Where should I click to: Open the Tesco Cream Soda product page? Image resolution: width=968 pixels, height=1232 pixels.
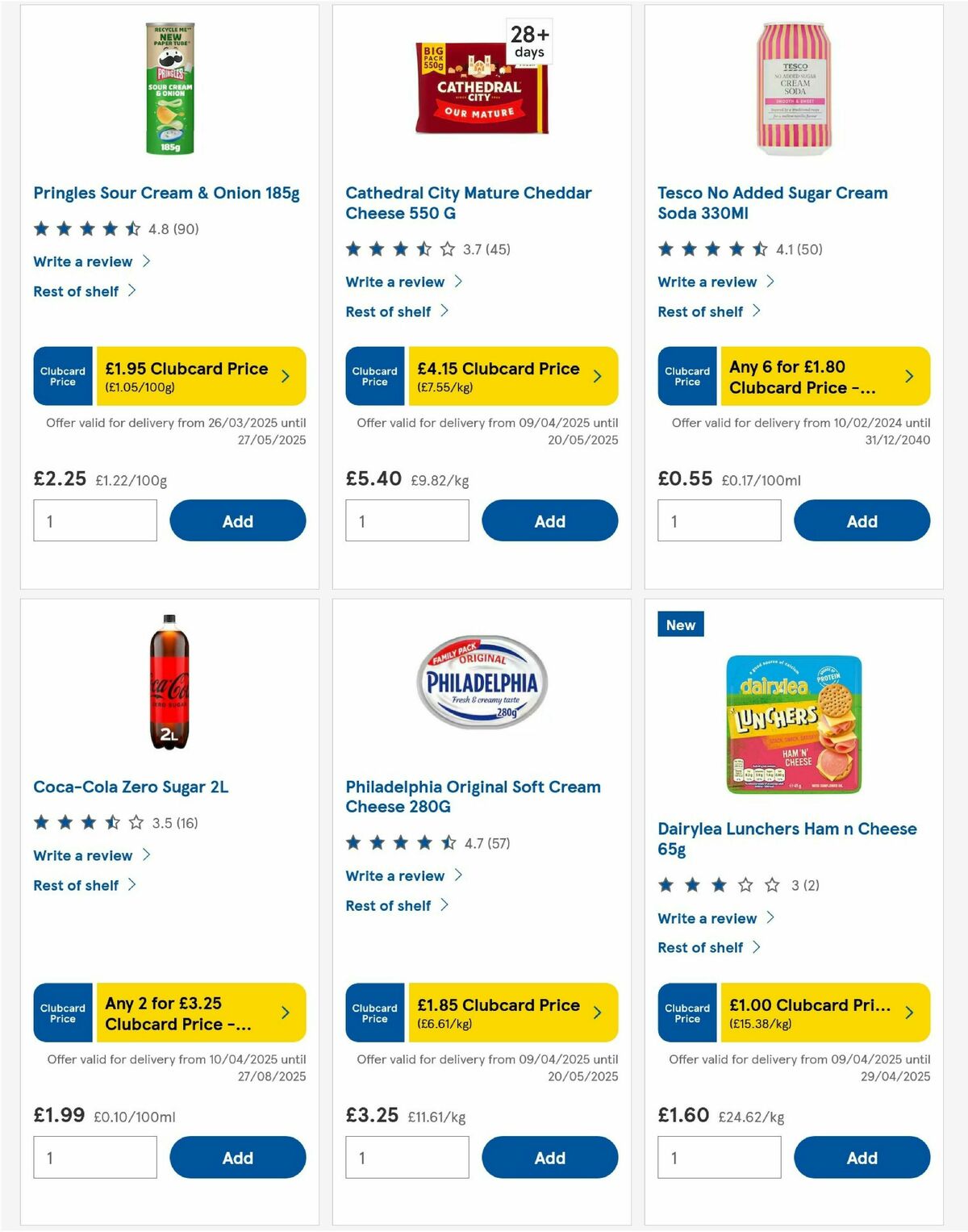[x=771, y=202]
